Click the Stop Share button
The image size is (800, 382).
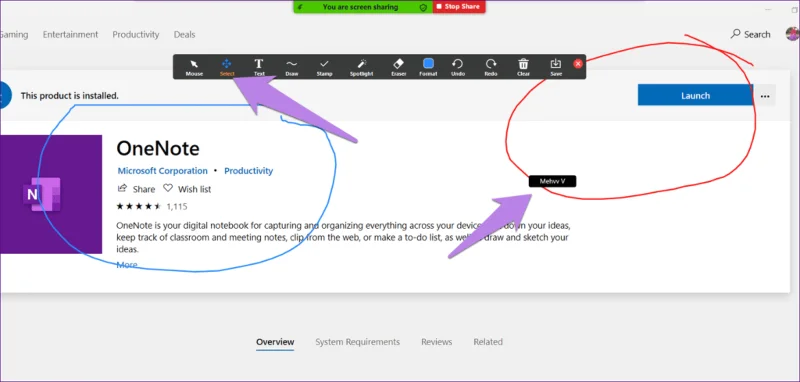point(459,7)
